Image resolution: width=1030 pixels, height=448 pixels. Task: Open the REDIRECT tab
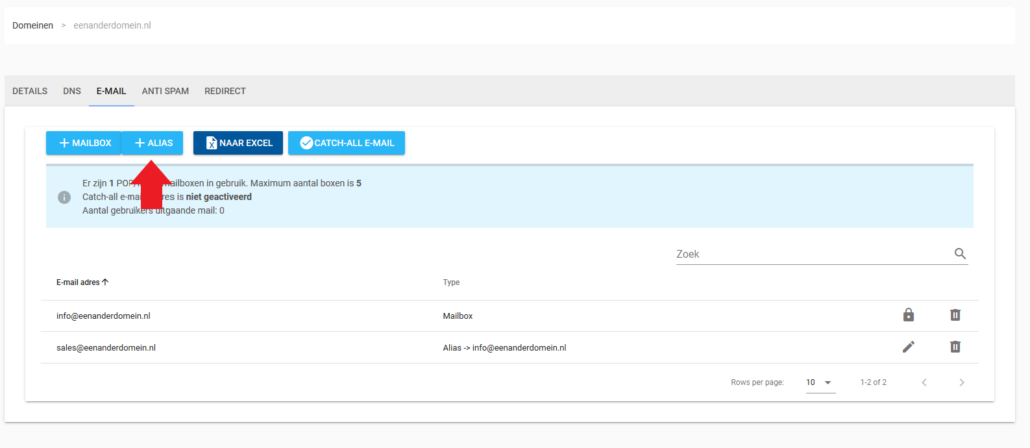click(225, 91)
